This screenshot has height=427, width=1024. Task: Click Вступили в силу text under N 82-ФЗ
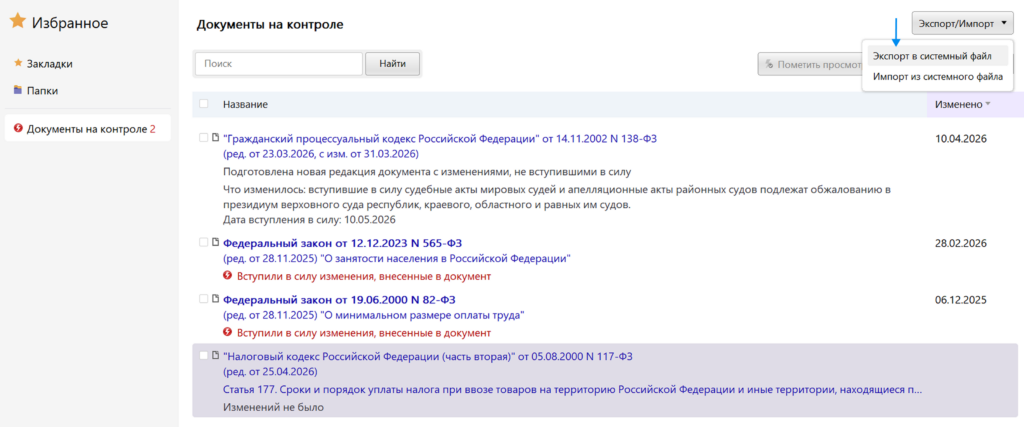point(363,333)
